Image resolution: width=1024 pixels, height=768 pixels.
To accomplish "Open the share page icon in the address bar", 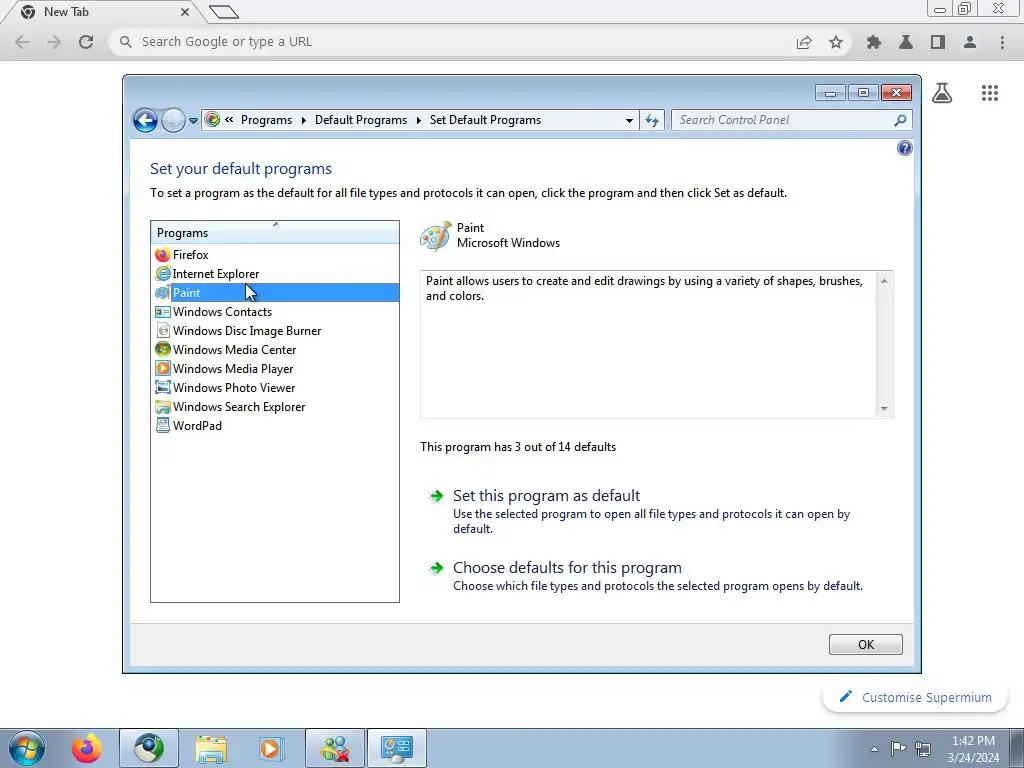I will click(804, 42).
